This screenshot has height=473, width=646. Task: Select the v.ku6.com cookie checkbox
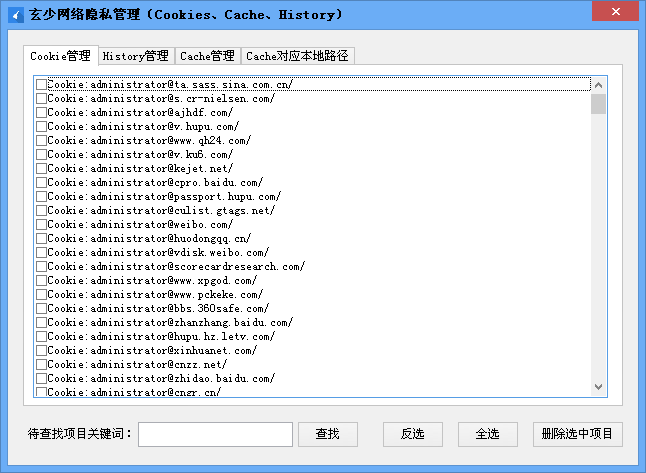[x=41, y=155]
